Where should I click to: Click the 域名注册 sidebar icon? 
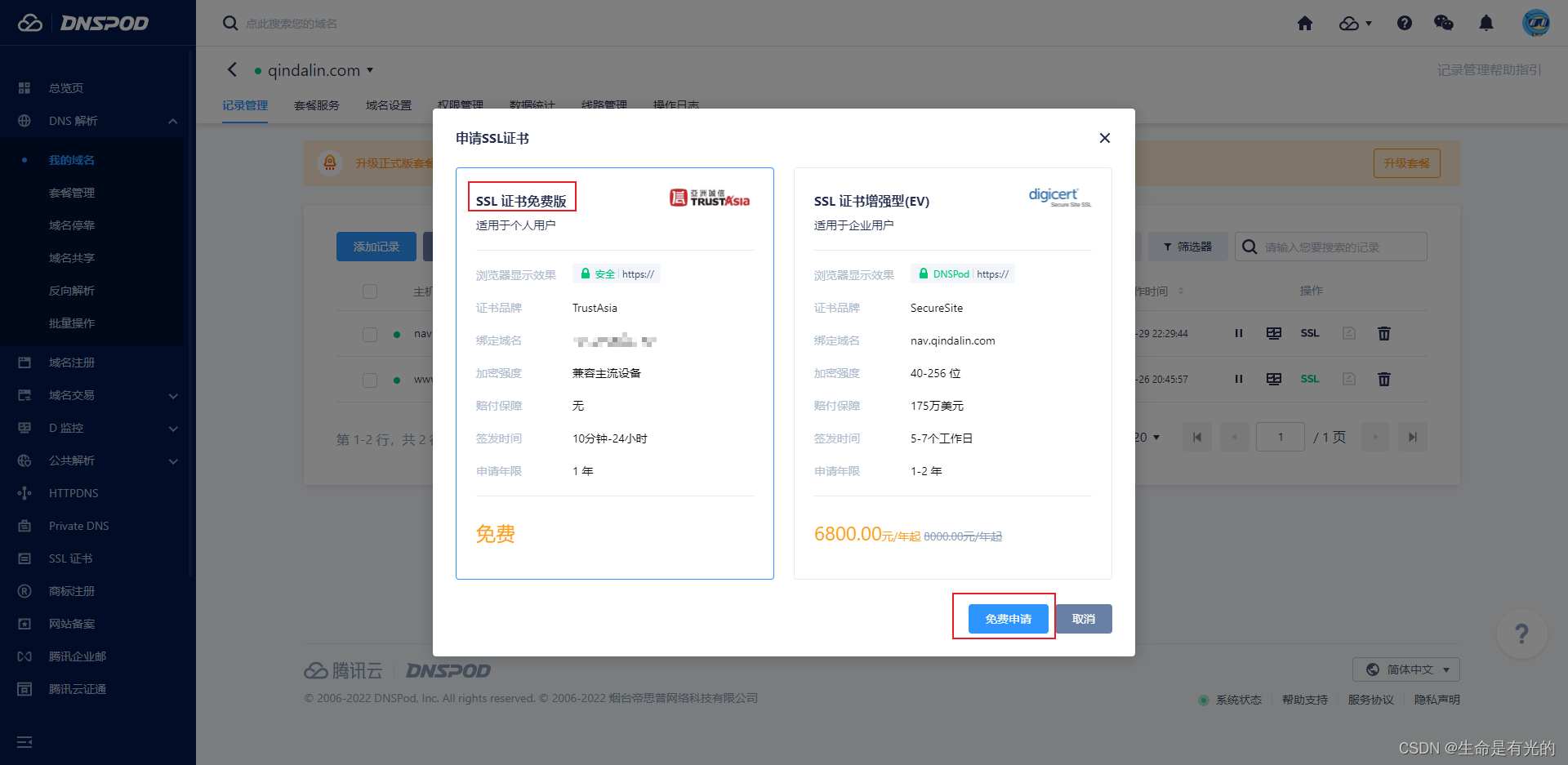24,362
